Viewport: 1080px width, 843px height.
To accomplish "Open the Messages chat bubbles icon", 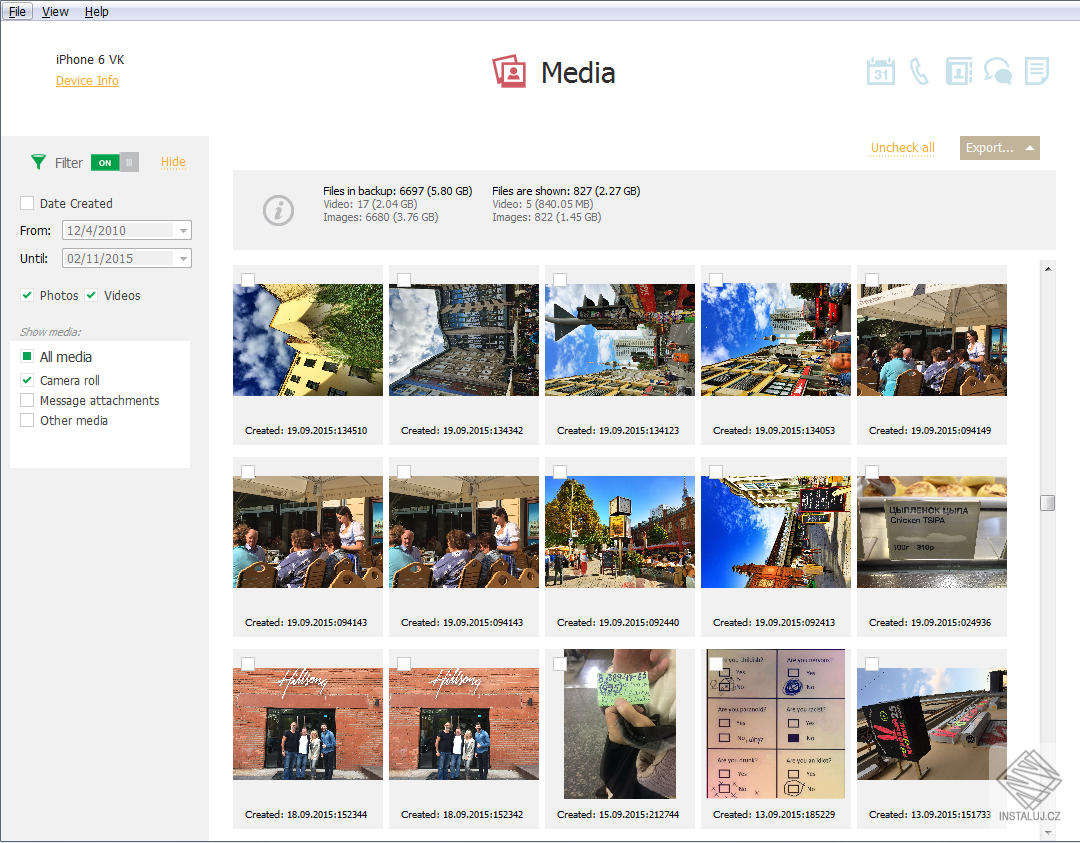I will click(997, 71).
